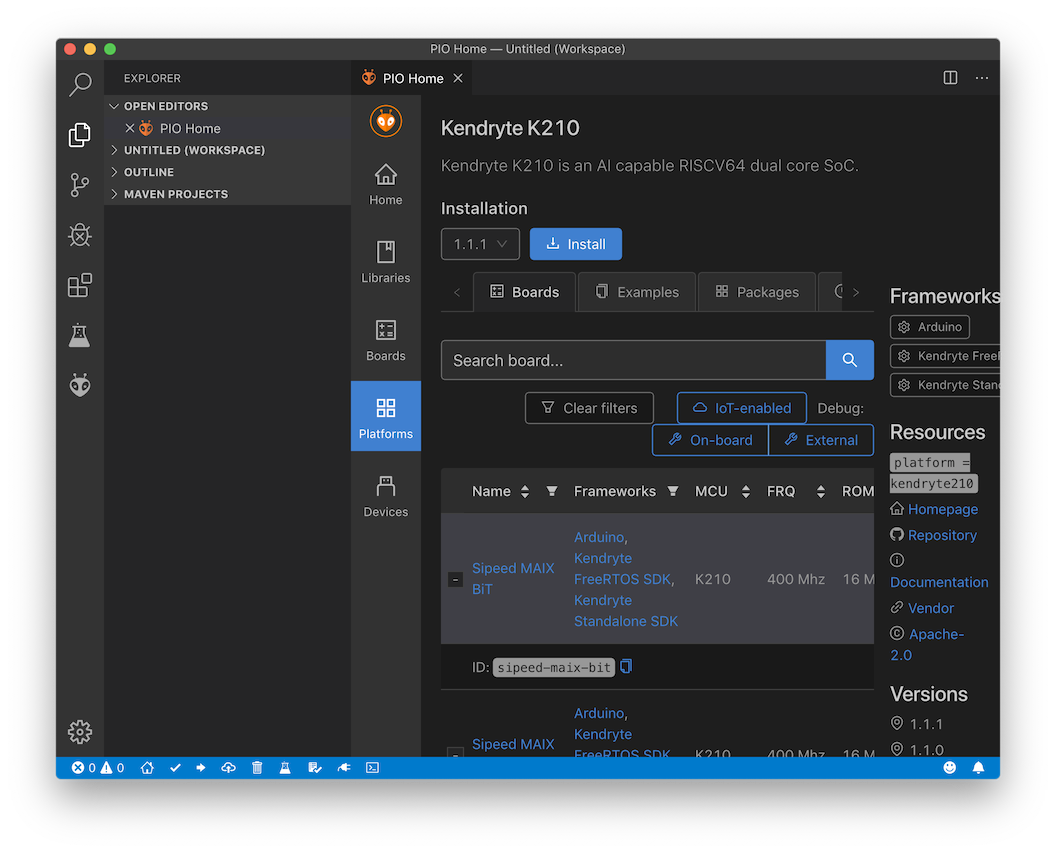Copy the sipeed-maix-bit board ID
Viewport: 1056px width, 853px height.
pyautogui.click(x=626, y=667)
